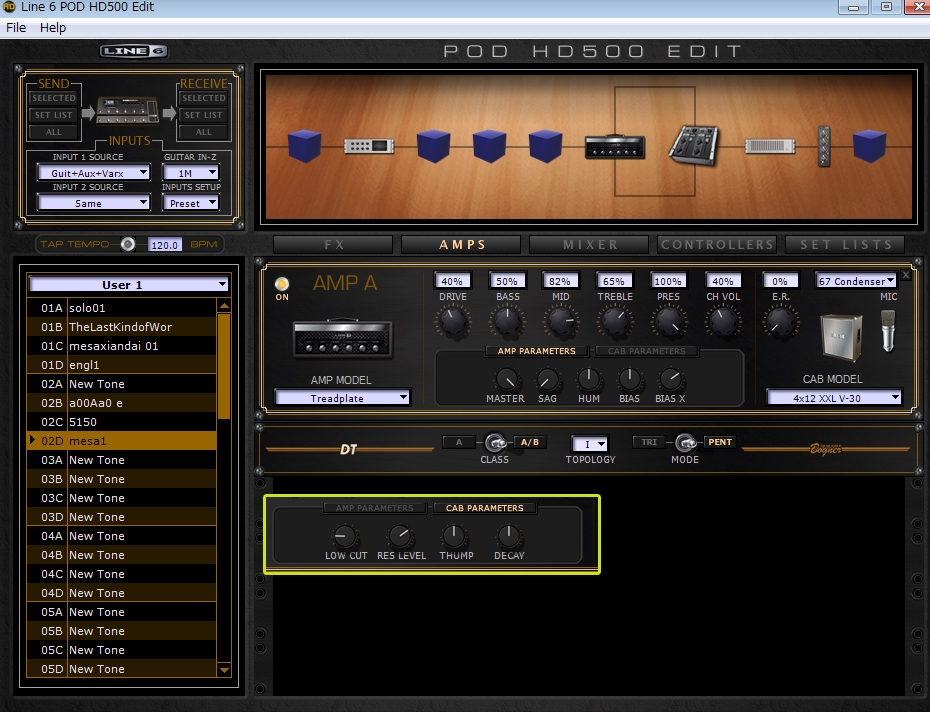Switch to the MIXER tab
The image size is (930, 712).
coord(590,244)
